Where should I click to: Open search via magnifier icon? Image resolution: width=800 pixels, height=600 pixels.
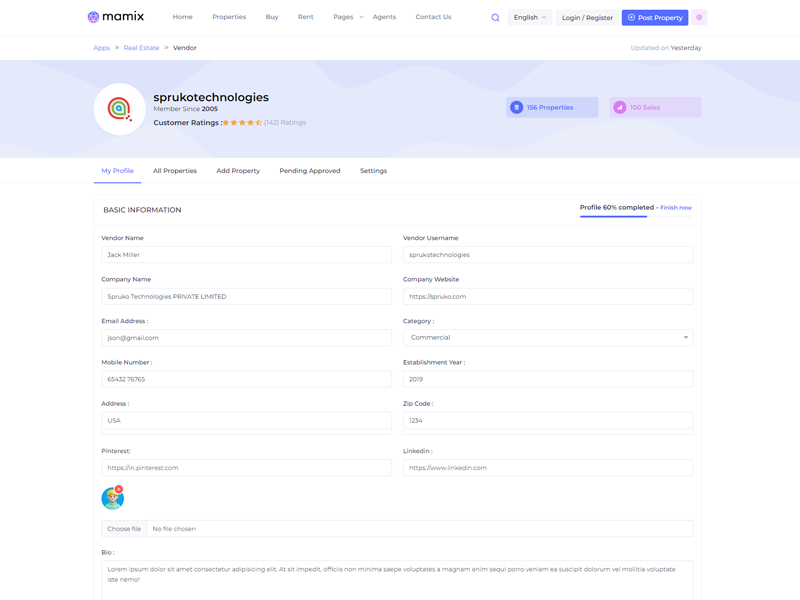495,18
